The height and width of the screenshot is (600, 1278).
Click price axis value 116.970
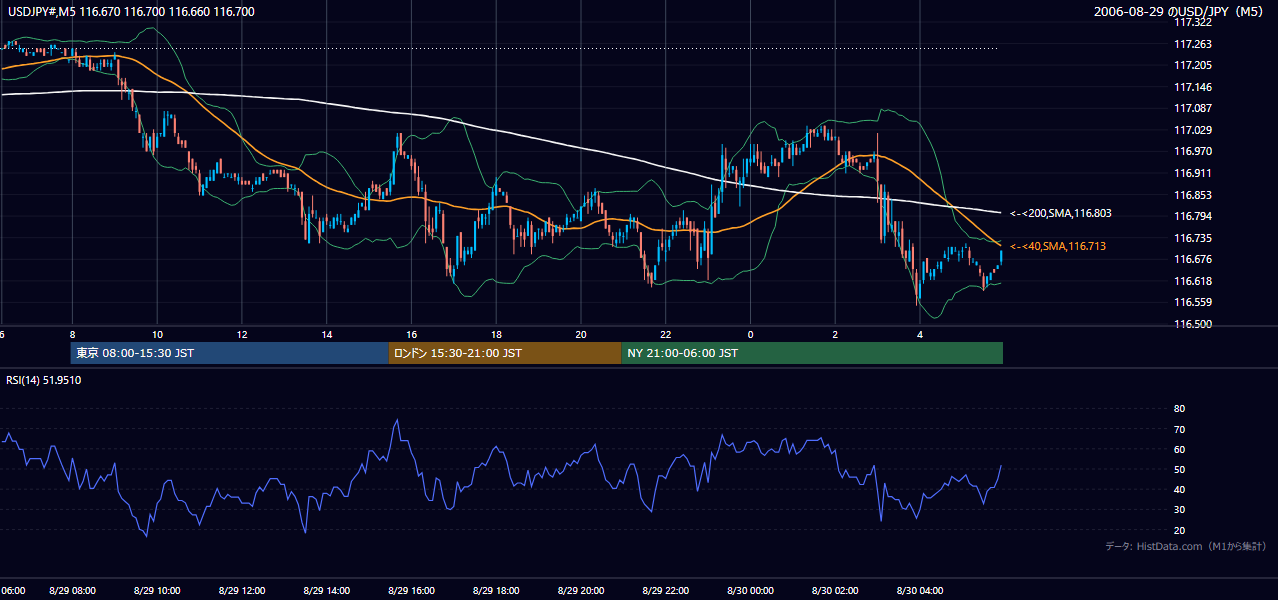click(1192, 151)
